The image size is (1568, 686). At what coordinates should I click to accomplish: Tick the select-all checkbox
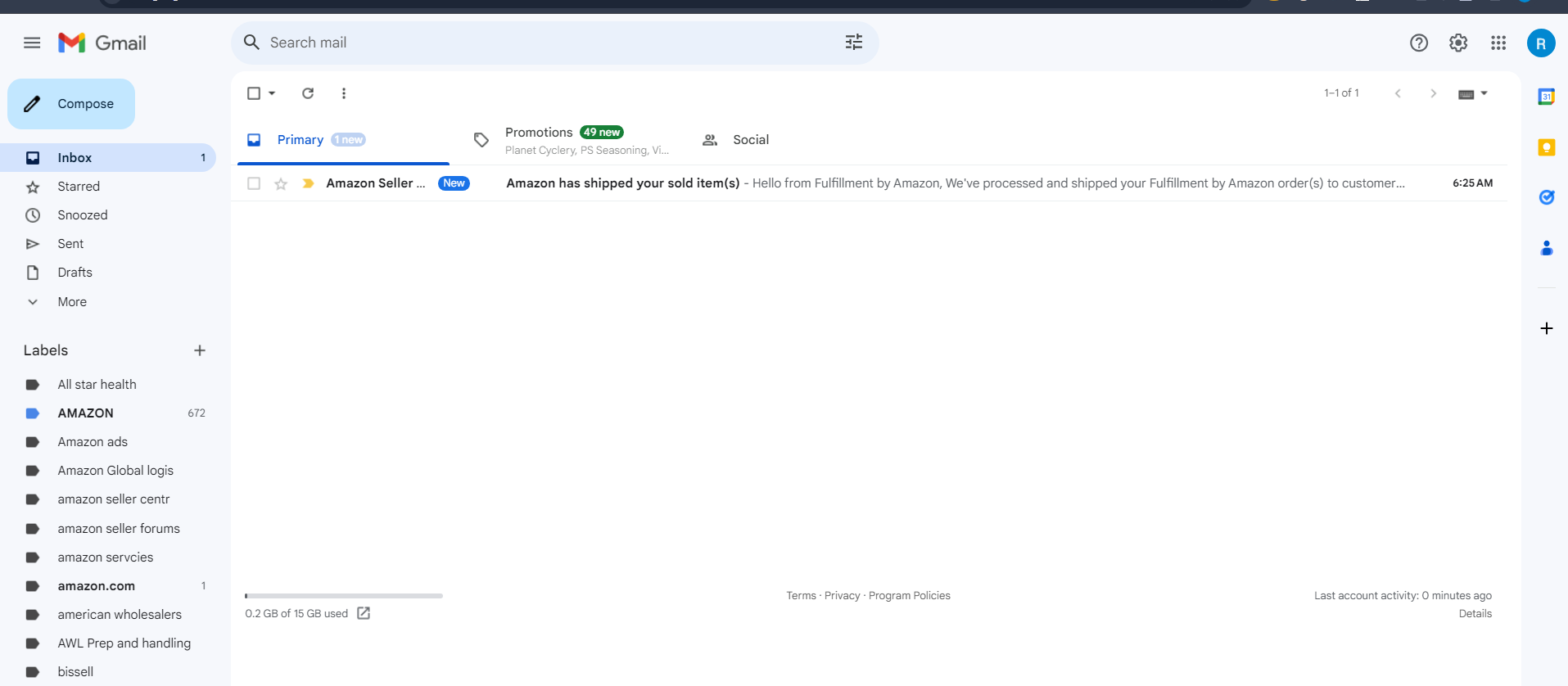(254, 93)
